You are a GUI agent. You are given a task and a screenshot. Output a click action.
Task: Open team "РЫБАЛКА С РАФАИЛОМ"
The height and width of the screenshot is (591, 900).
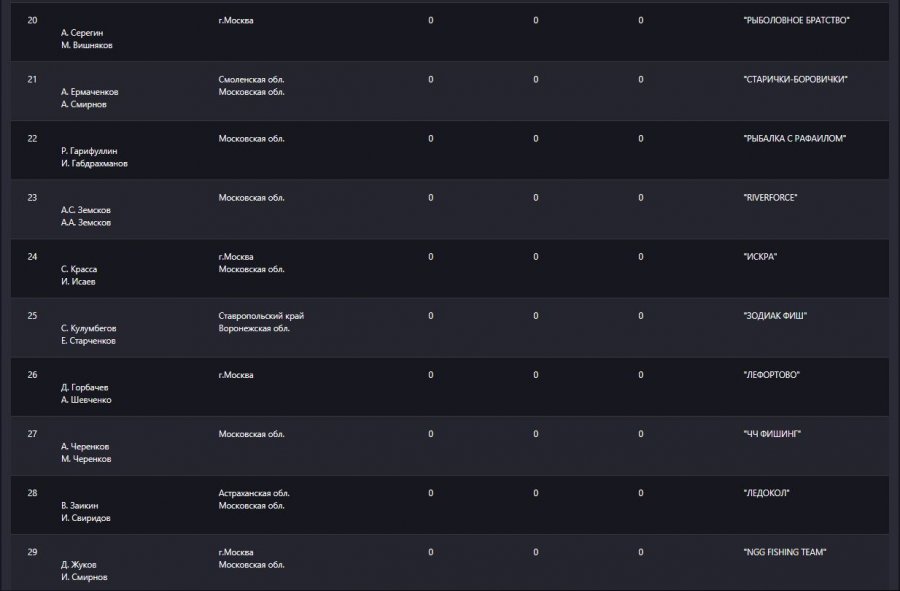click(794, 138)
